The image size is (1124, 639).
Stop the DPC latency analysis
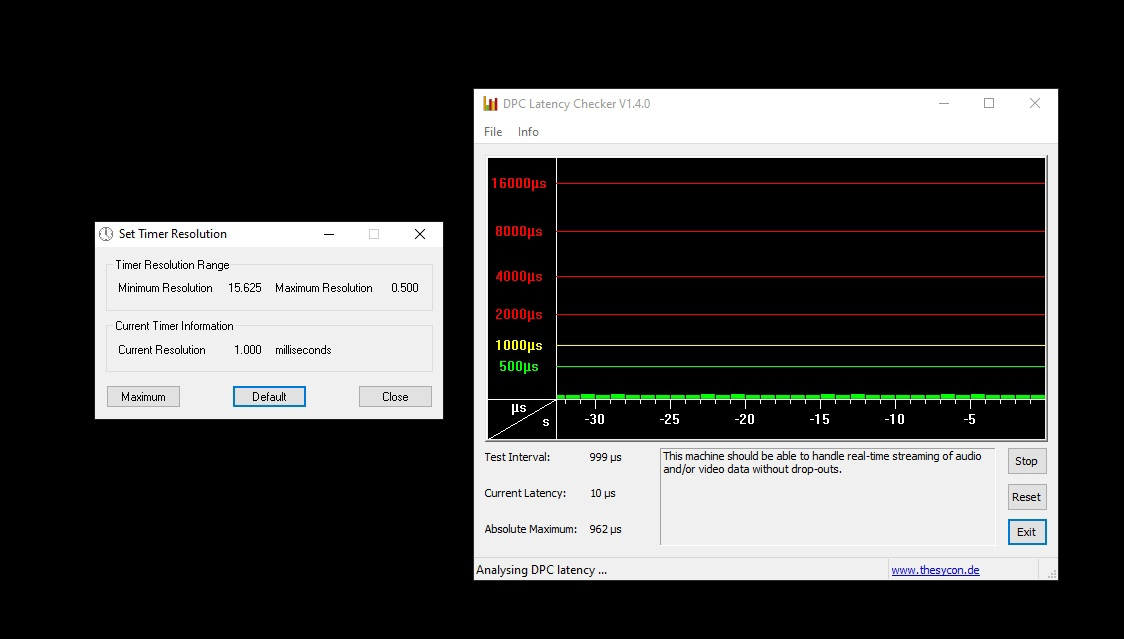(1026, 461)
